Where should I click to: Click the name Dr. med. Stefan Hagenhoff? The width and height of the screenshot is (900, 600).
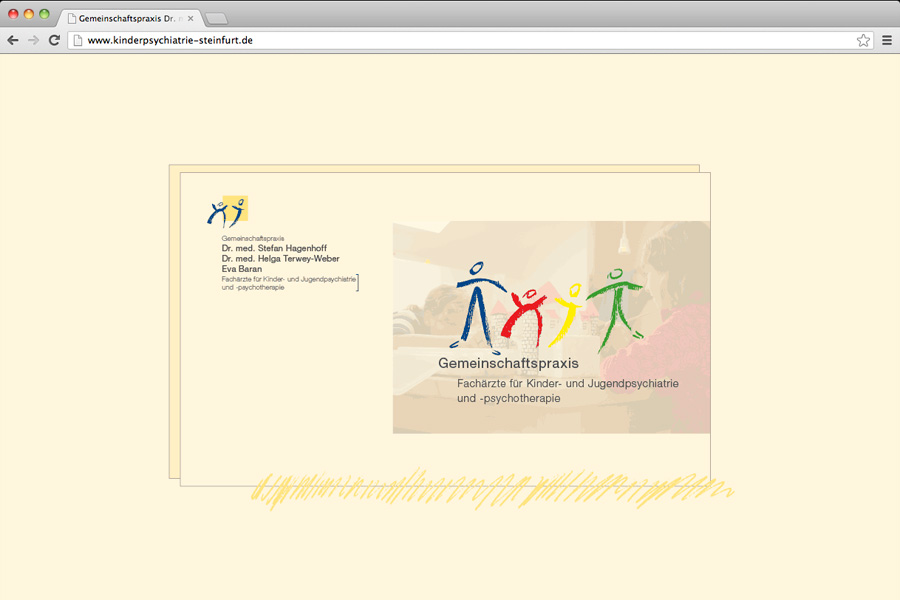pos(274,248)
